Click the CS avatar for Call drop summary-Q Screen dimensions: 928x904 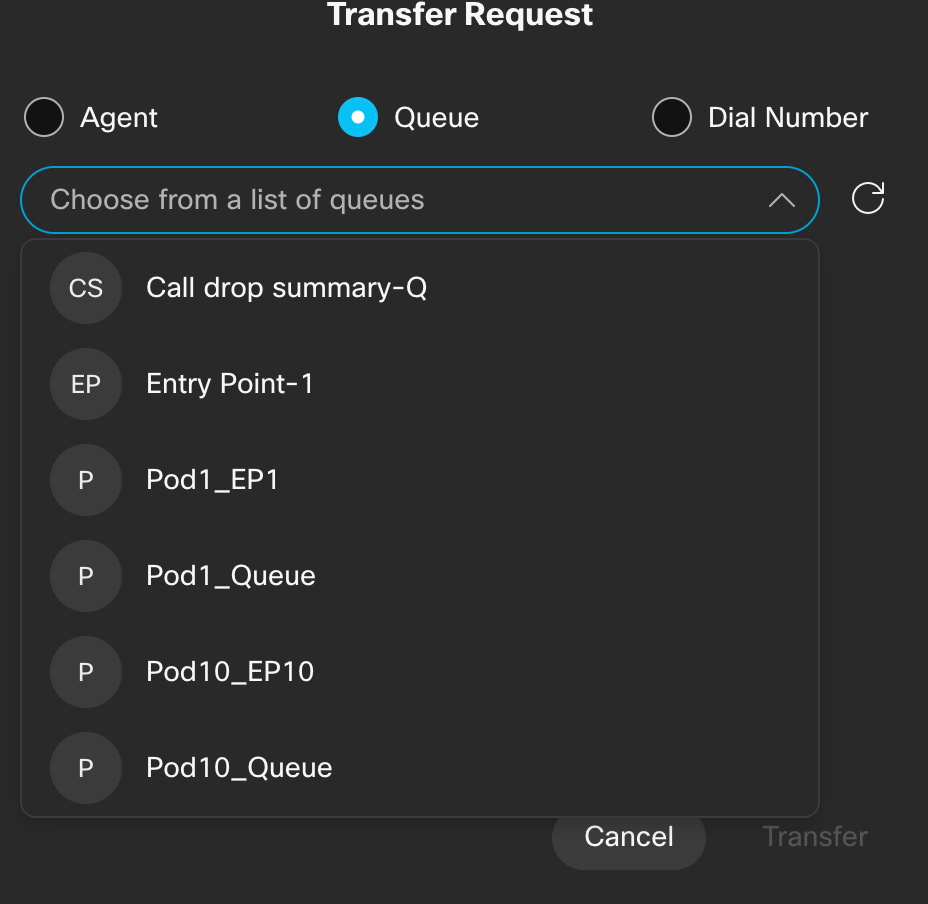[x=86, y=288]
